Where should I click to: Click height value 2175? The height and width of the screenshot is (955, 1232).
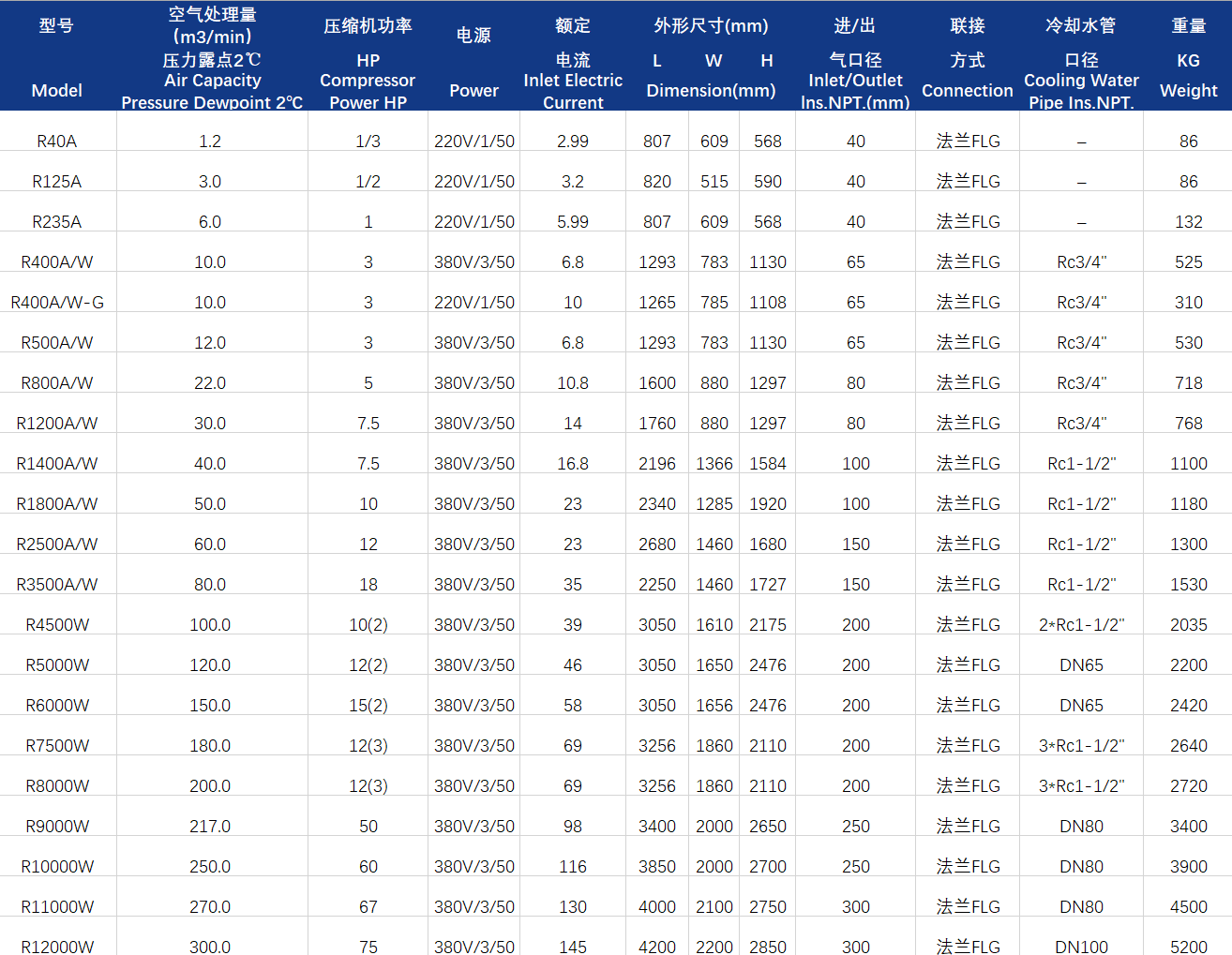pos(768,625)
